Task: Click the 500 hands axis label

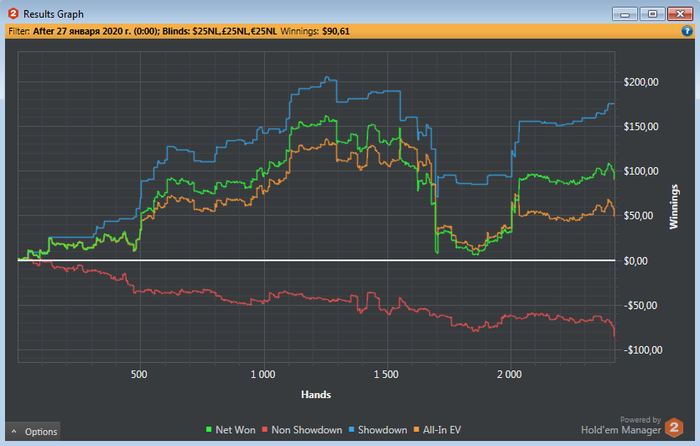Action: tap(139, 374)
